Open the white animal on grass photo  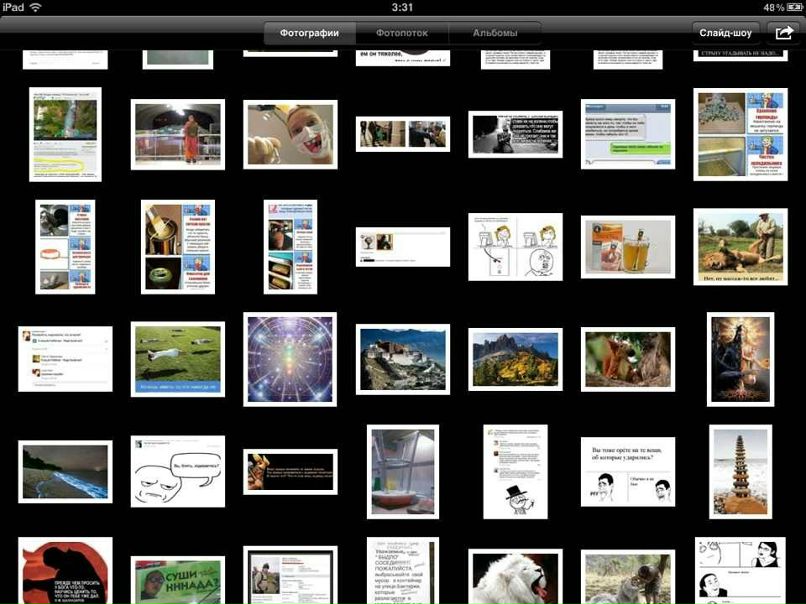pos(178,359)
